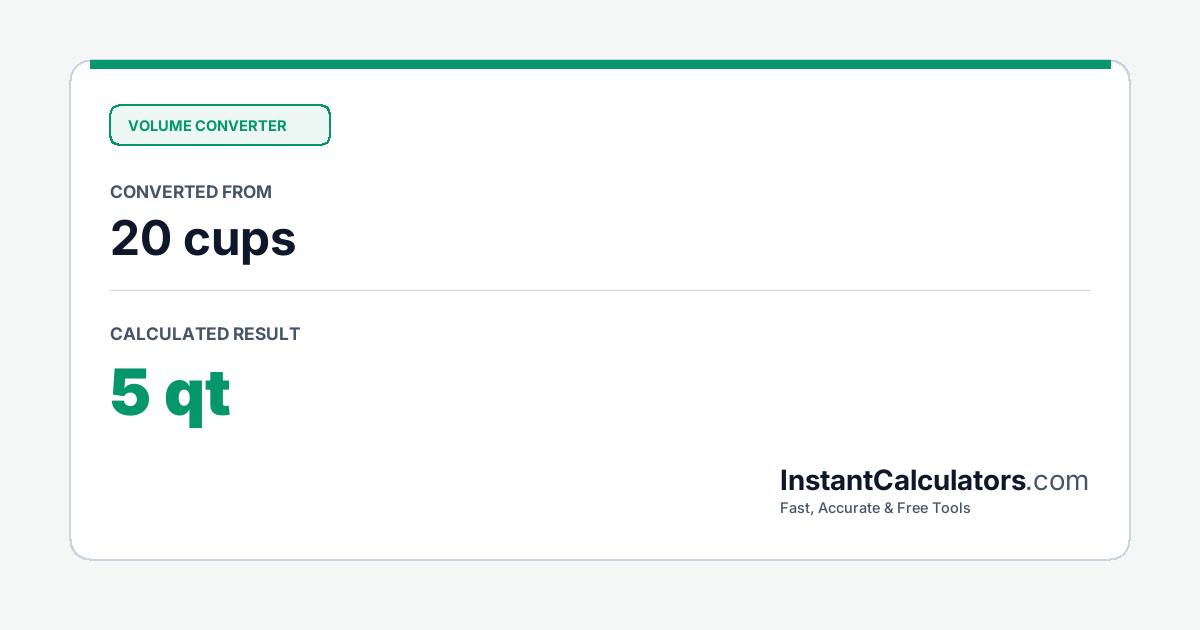Image resolution: width=1200 pixels, height=630 pixels.
Task: Click the .com part of brand name
Action: point(1058,482)
